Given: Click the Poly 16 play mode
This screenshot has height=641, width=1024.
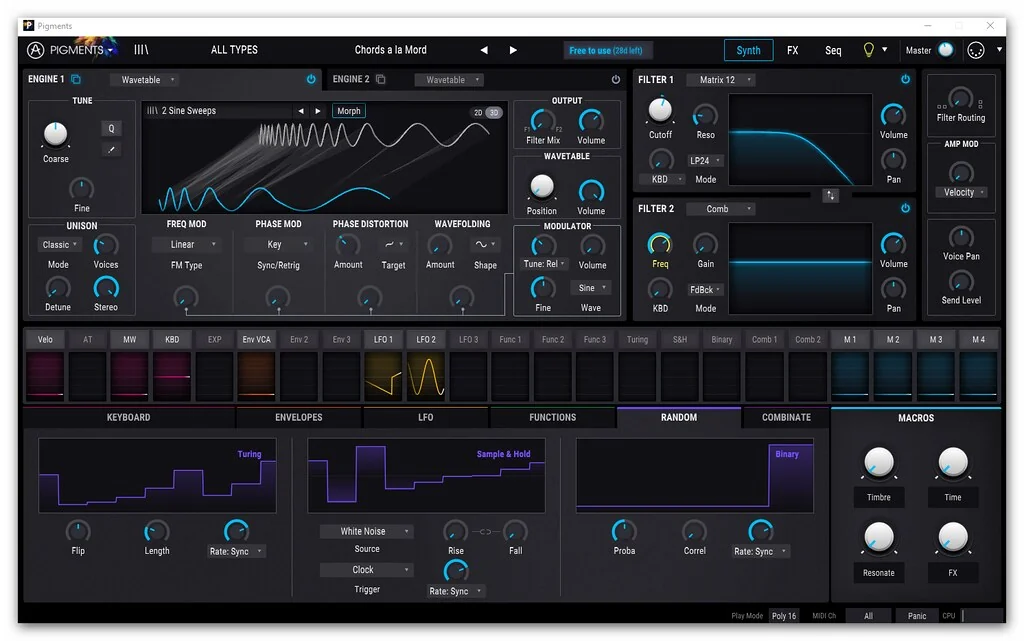Looking at the screenshot, I should pos(784,616).
